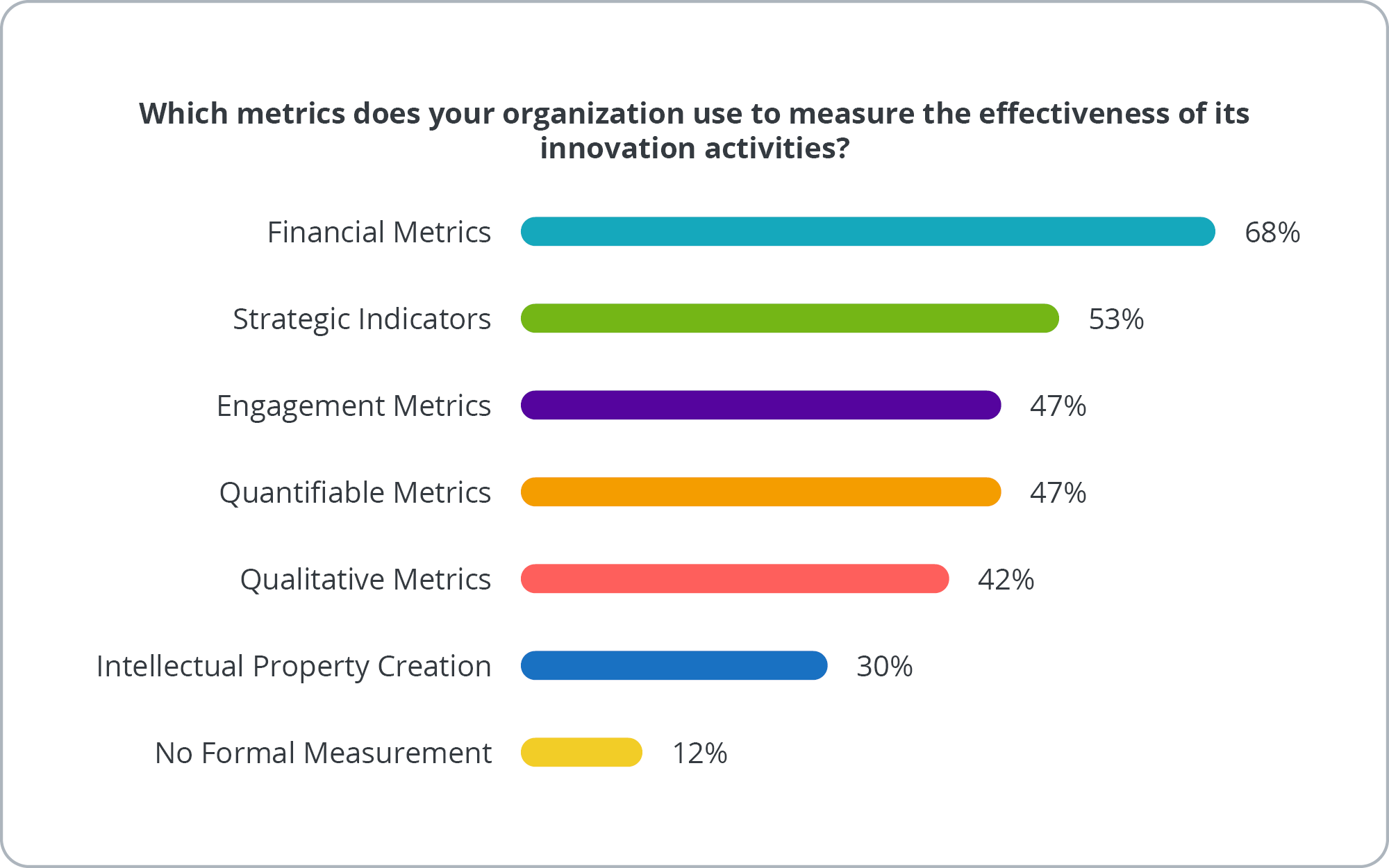Click the 53% value label
1389x868 pixels.
tap(1116, 319)
